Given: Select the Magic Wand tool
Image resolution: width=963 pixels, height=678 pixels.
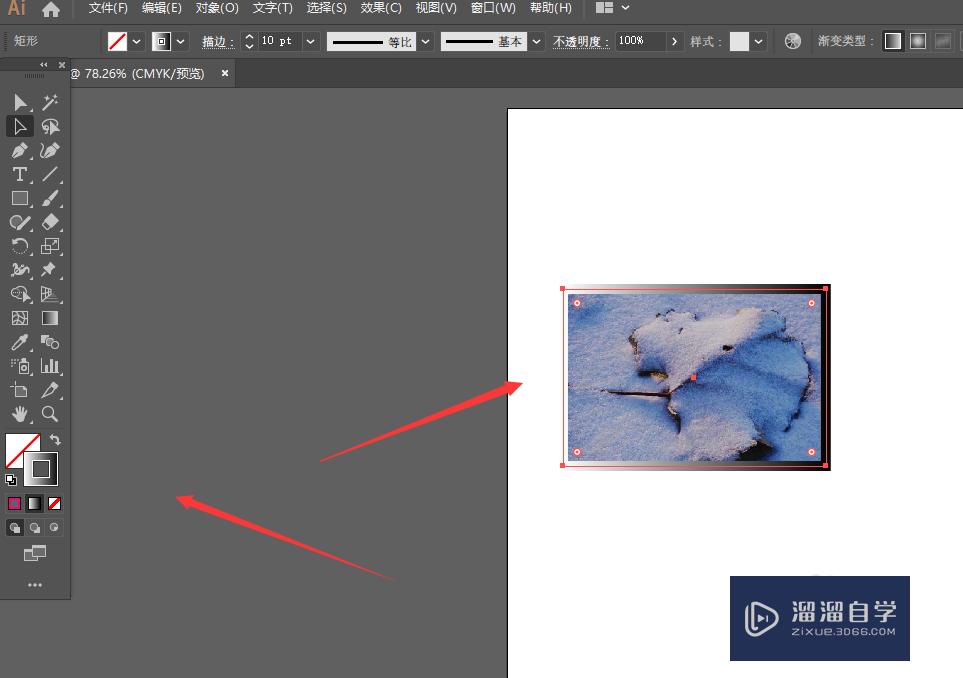Looking at the screenshot, I should (50, 102).
